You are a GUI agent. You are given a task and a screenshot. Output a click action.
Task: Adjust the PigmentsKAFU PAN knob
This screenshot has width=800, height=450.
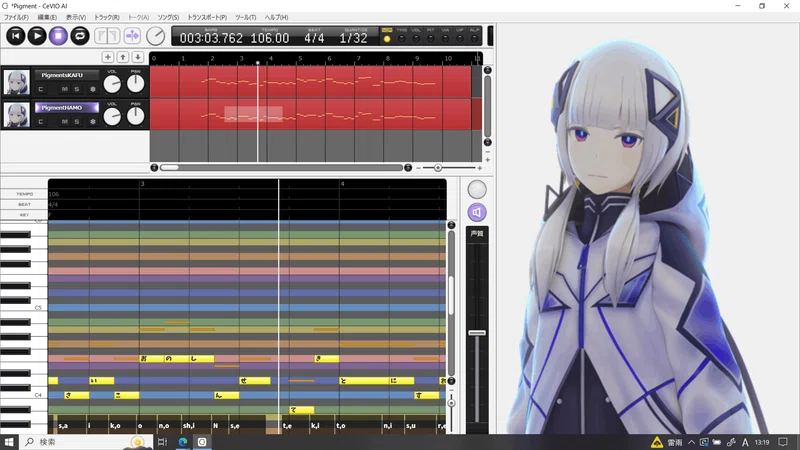coord(135,84)
